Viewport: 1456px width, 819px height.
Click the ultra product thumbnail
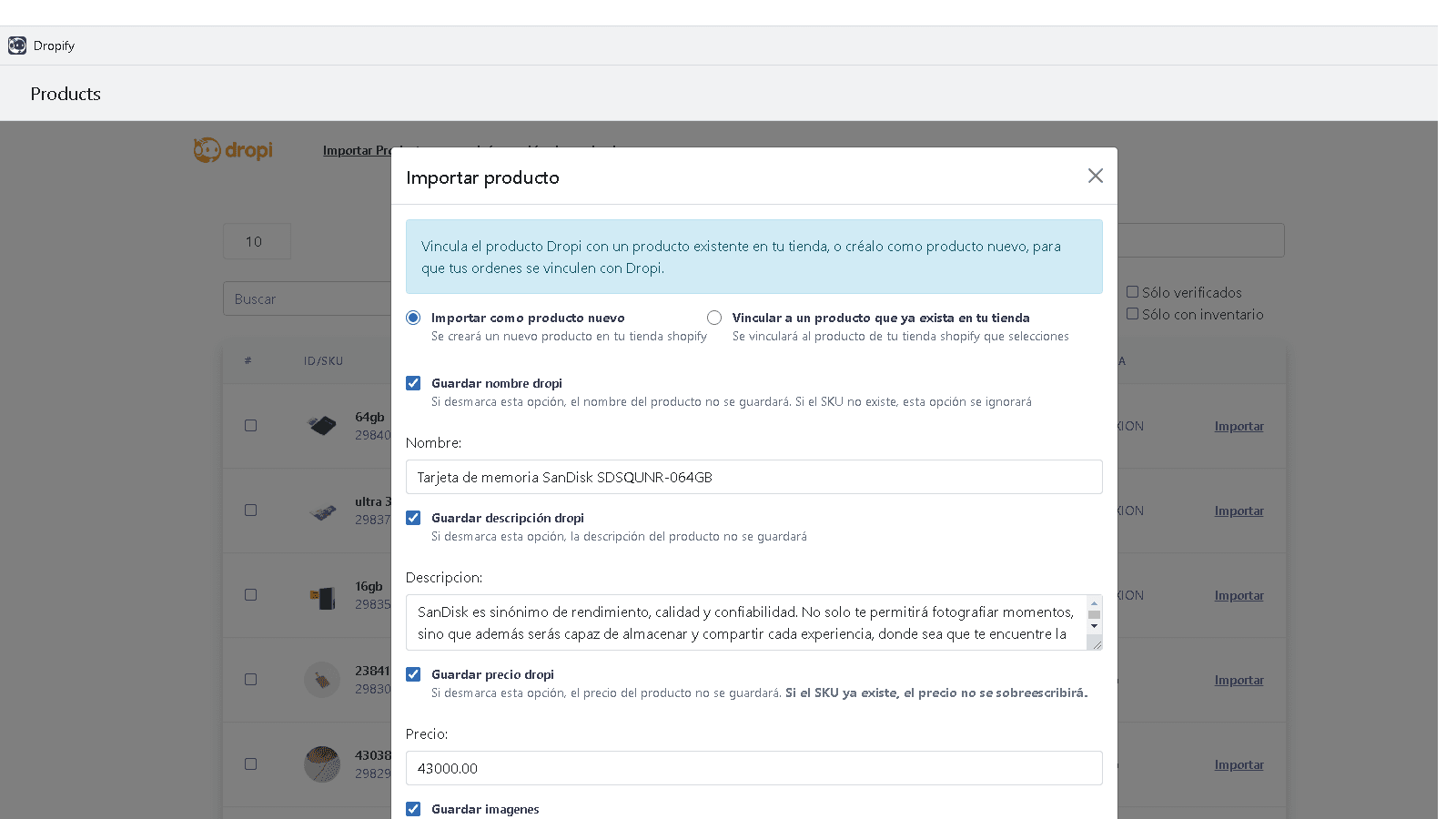tap(322, 512)
